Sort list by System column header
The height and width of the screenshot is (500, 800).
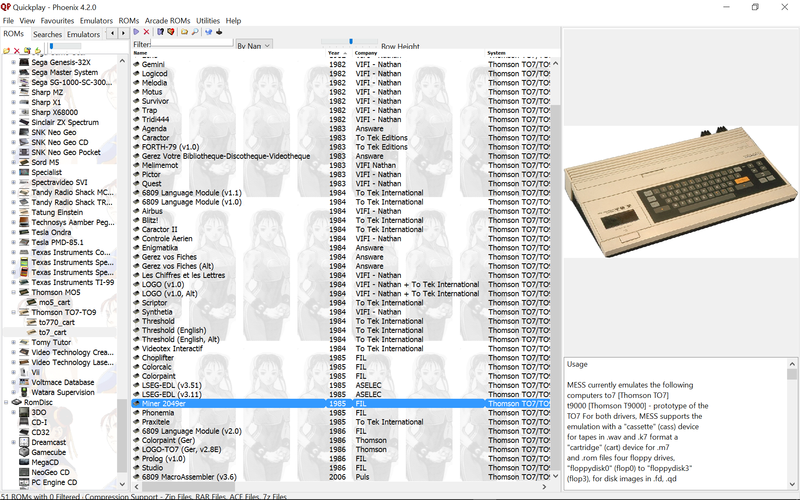[x=522, y=53]
